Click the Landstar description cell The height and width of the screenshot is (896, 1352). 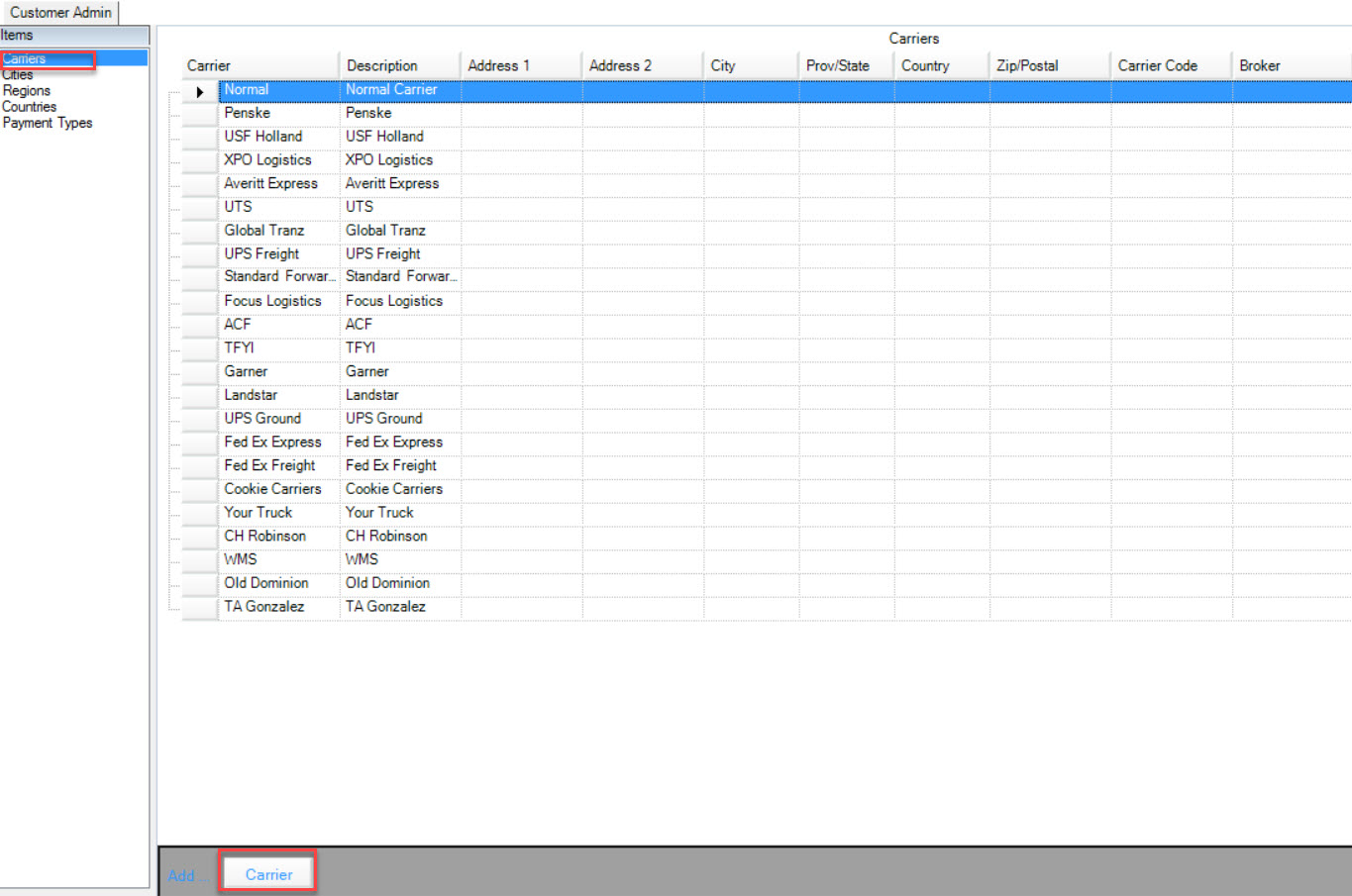tap(400, 395)
